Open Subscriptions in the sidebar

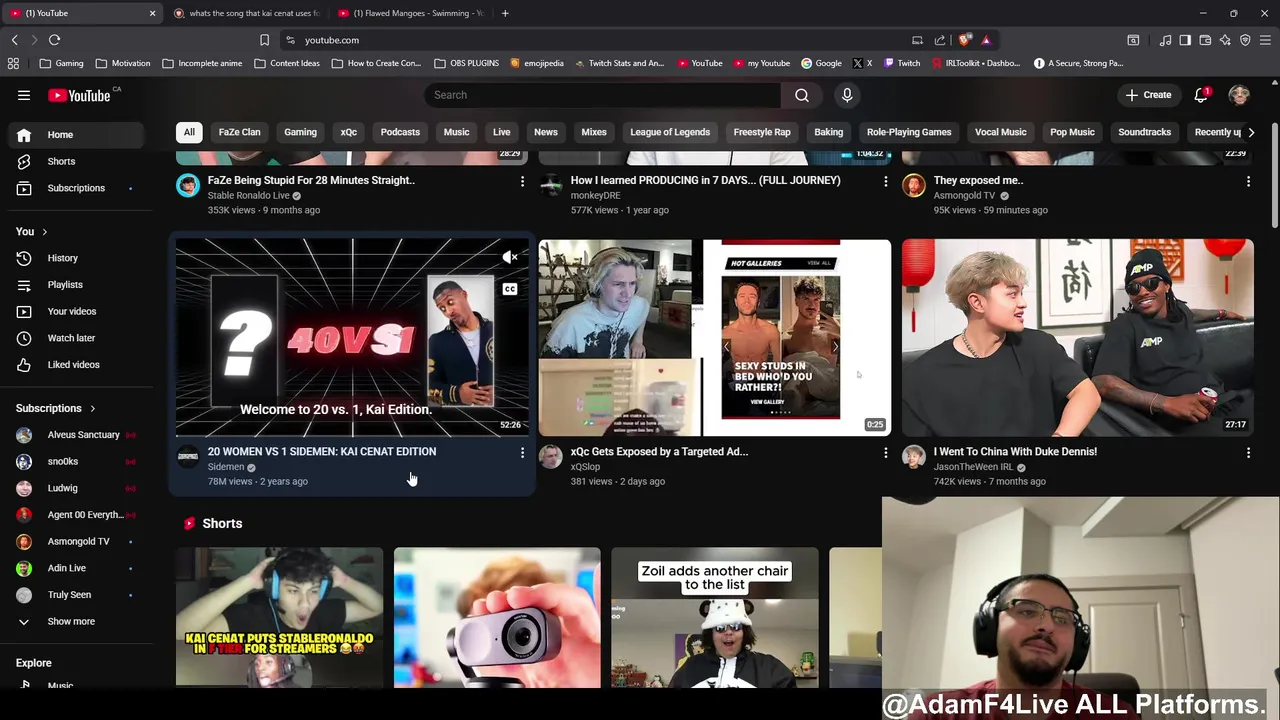[74, 188]
